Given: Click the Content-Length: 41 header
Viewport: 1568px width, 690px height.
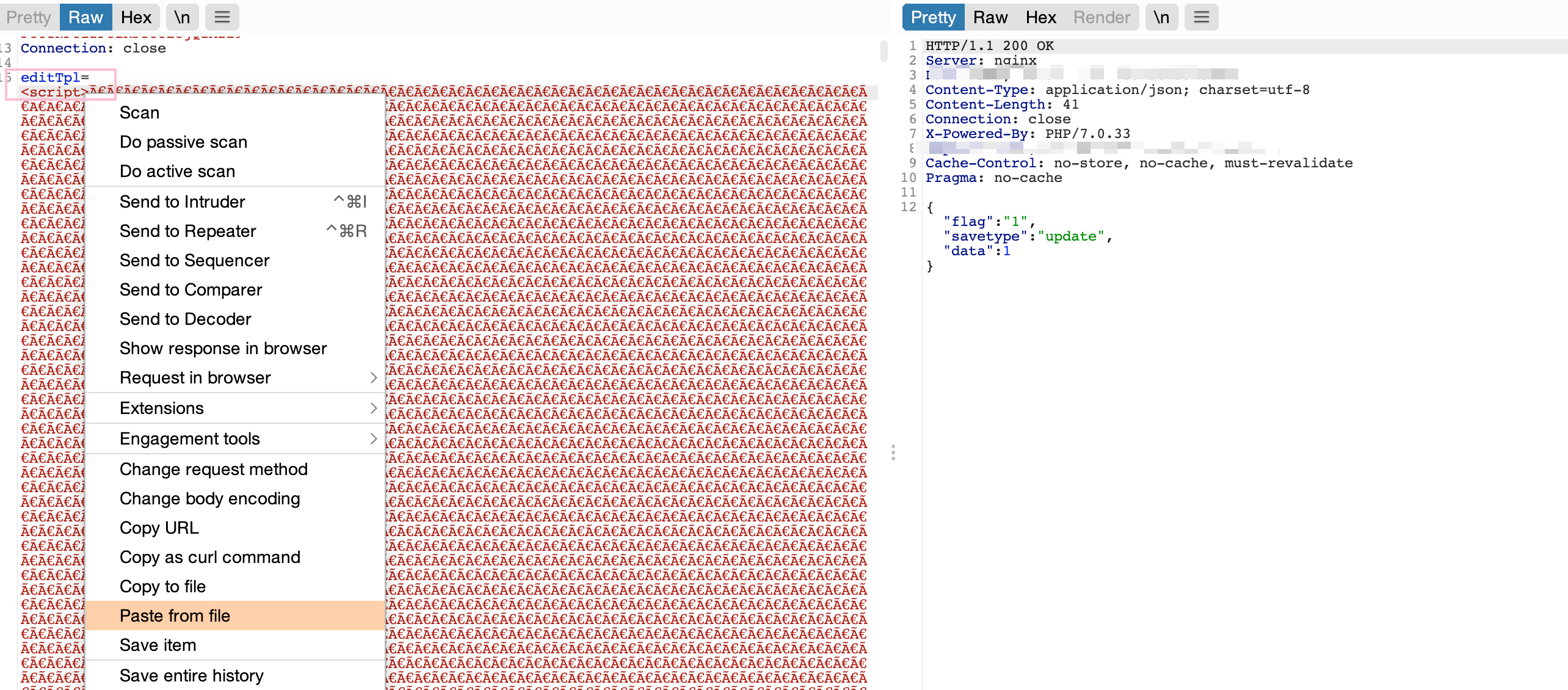Looking at the screenshot, I should pyautogui.click(x=1002, y=104).
